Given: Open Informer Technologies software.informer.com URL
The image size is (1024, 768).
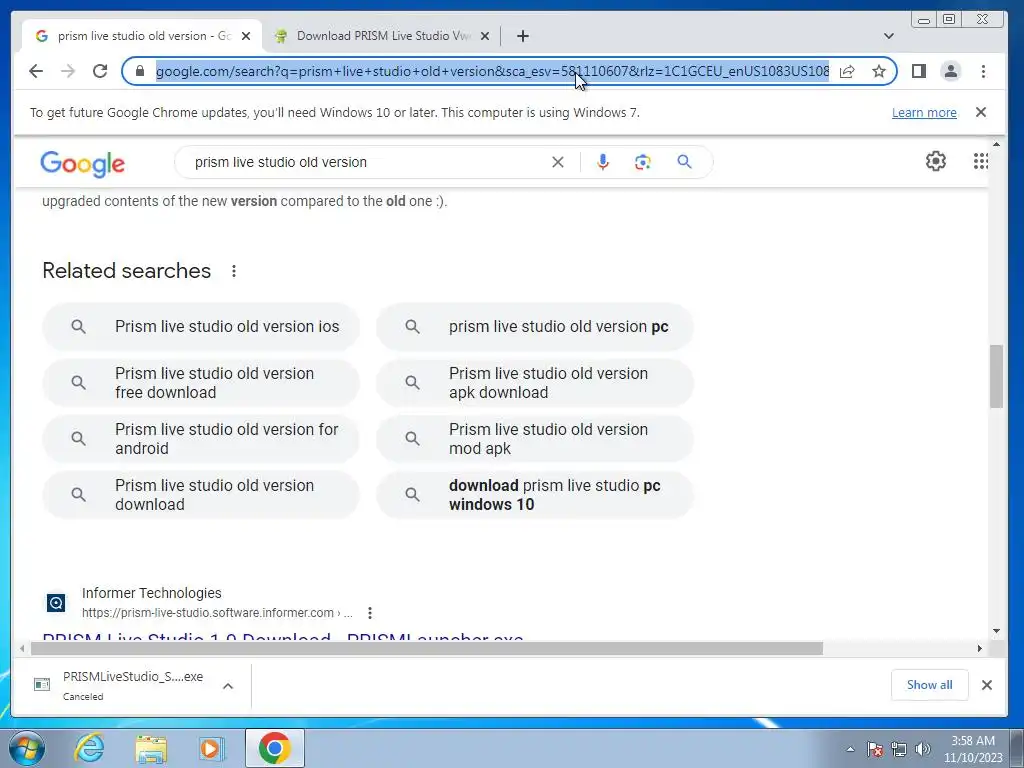Looking at the screenshot, I should pos(217,613).
